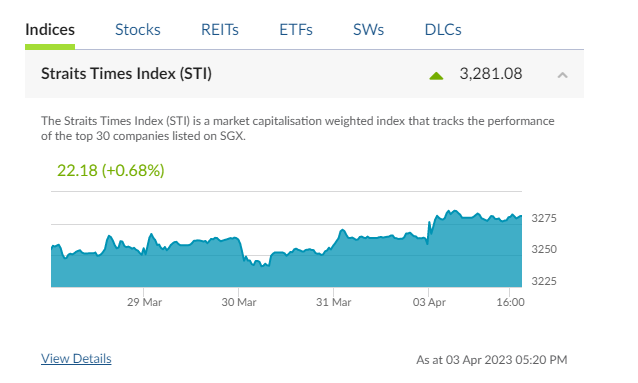The image size is (638, 383).
Task: Click the 30 Mar dip in the chart area
Action: [258, 265]
